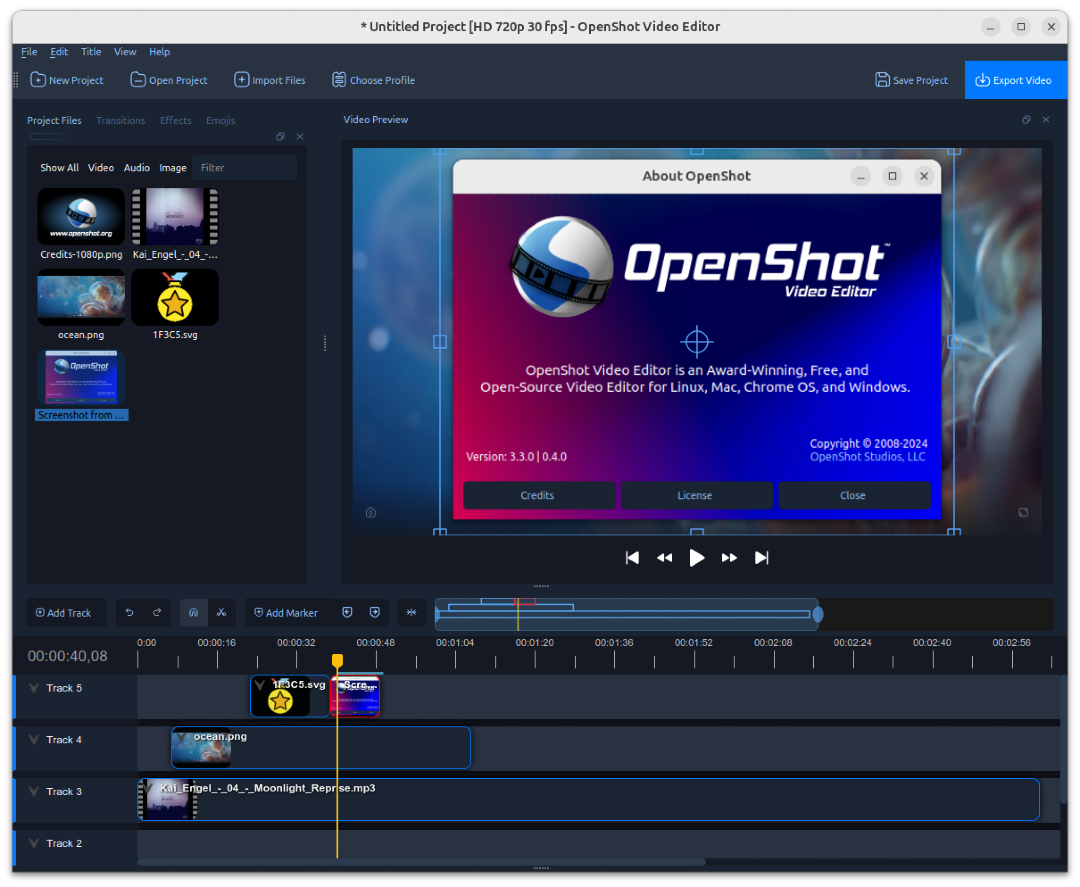
Task: Toggle snapping with the magnet icon
Action: pos(194,612)
